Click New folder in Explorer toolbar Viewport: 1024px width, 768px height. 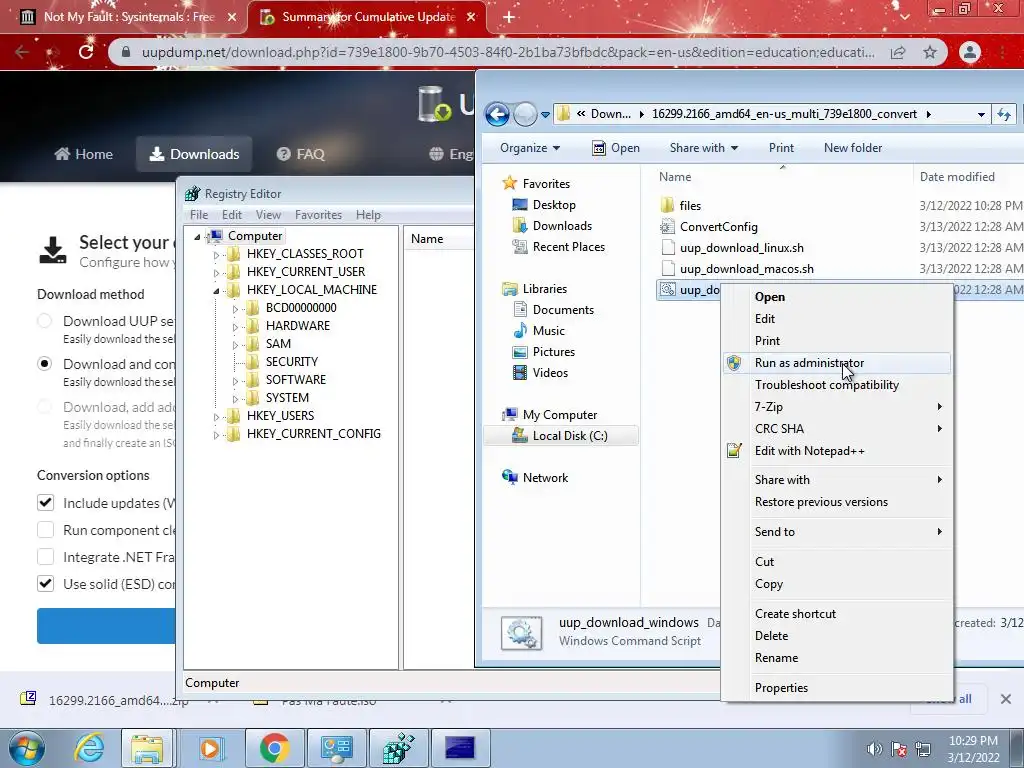point(853,148)
